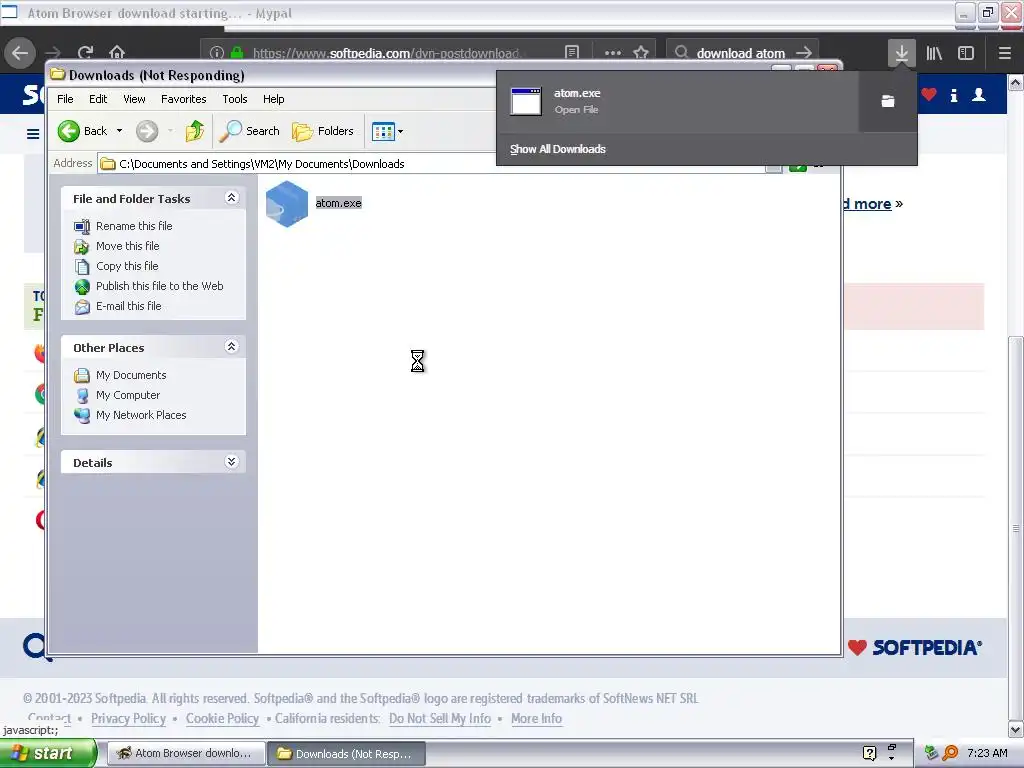Select the atom.exe file icon
Screen dimensions: 1024x768
point(287,204)
